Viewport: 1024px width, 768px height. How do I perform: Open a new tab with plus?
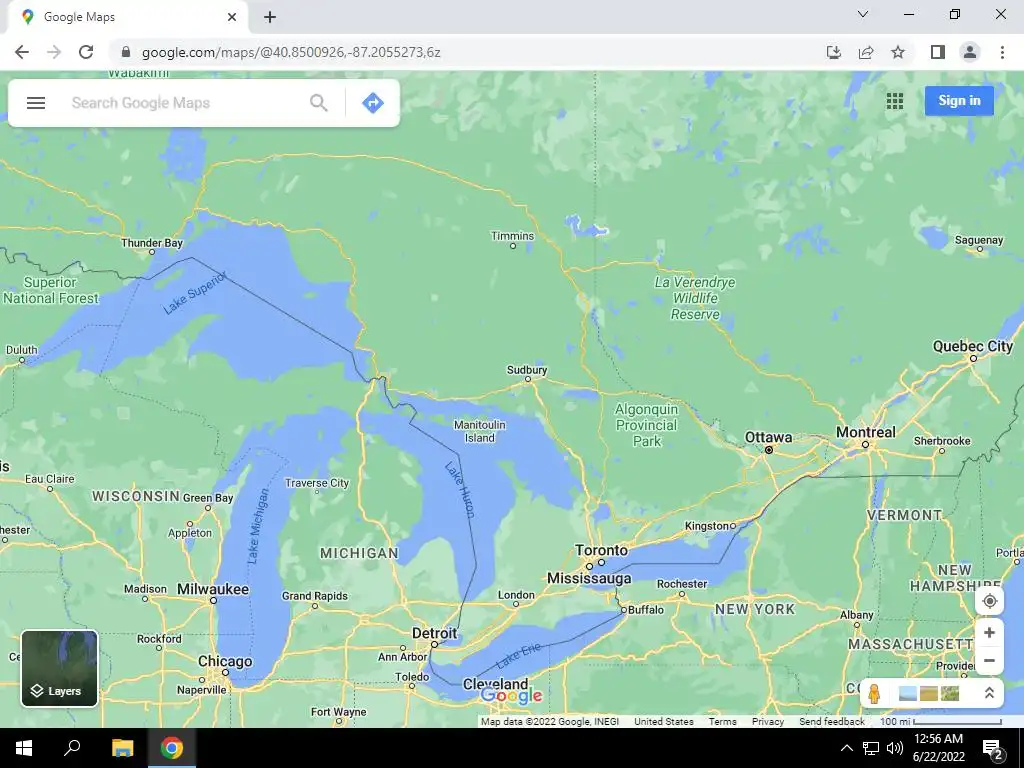pos(270,17)
